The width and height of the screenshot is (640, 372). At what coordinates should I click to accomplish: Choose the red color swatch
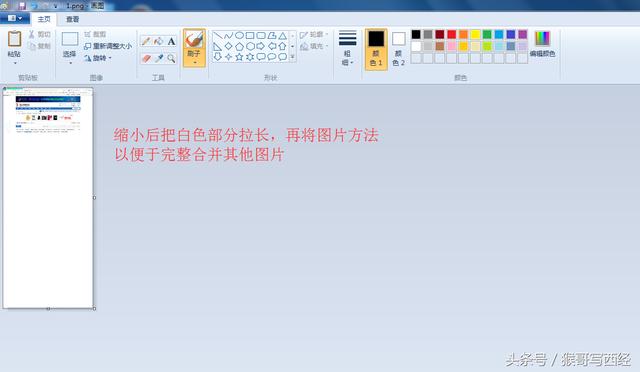click(x=451, y=34)
